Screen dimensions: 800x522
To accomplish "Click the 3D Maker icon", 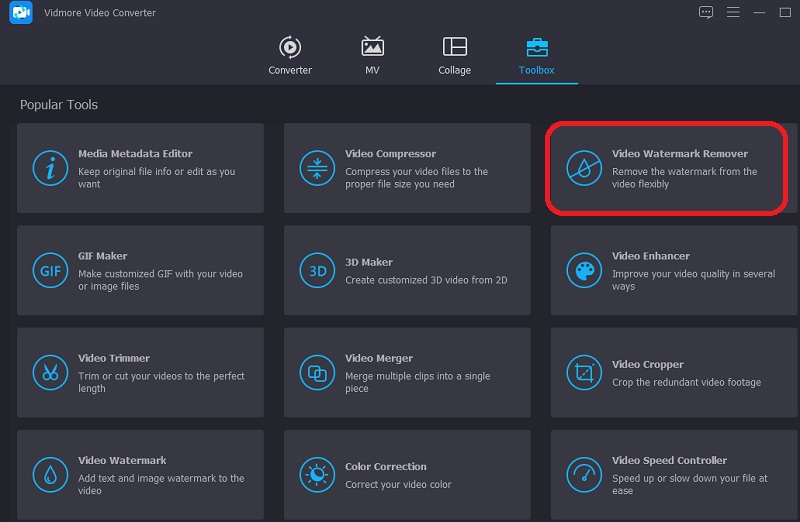I will pyautogui.click(x=317, y=271).
